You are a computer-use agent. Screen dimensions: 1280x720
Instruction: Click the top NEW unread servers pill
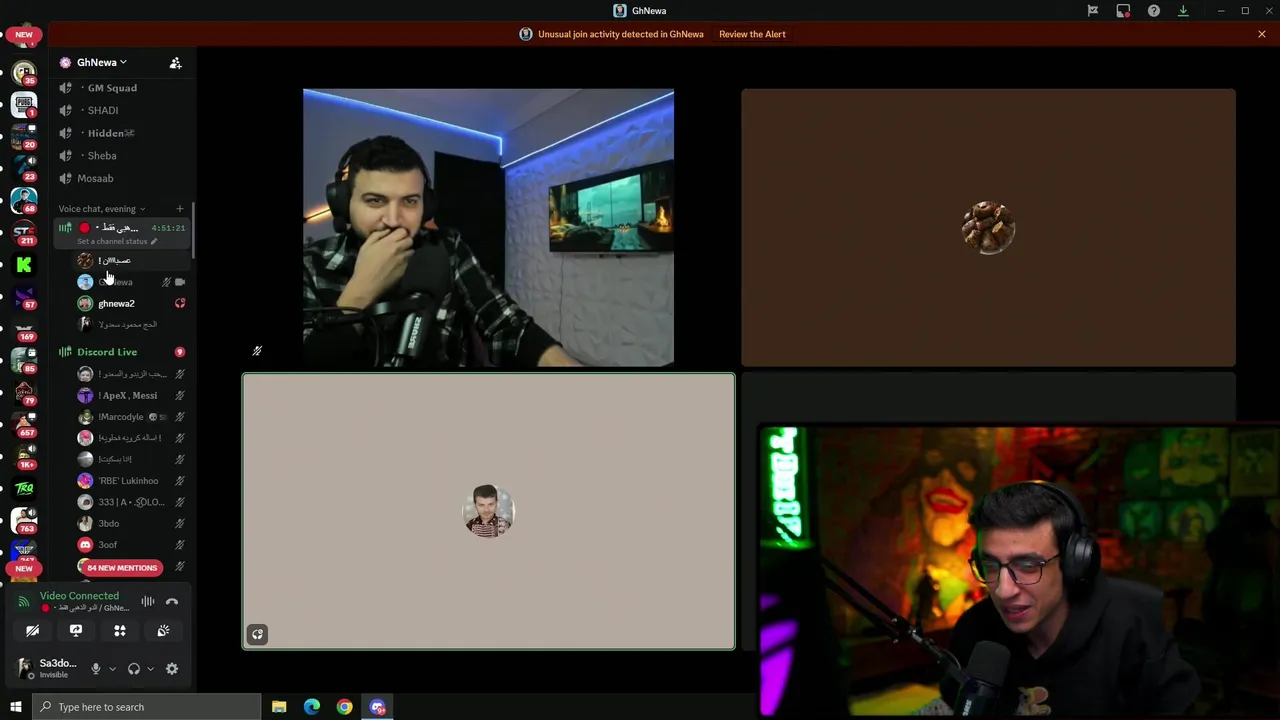24,34
